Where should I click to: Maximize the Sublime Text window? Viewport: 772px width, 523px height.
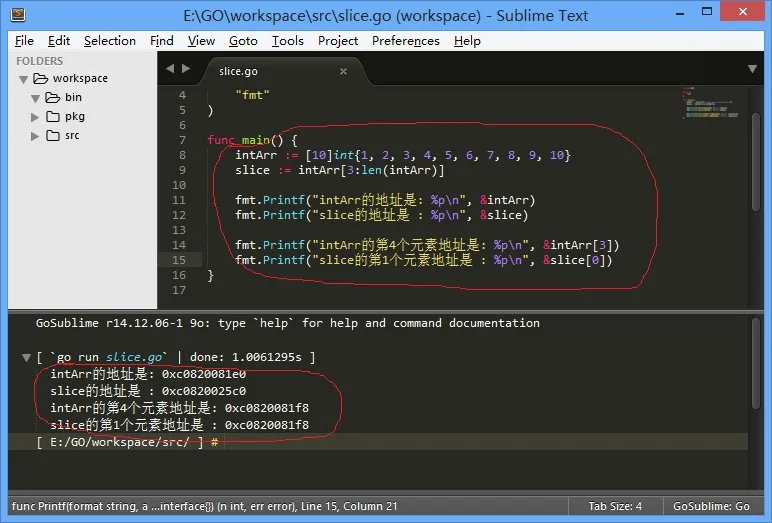click(707, 12)
